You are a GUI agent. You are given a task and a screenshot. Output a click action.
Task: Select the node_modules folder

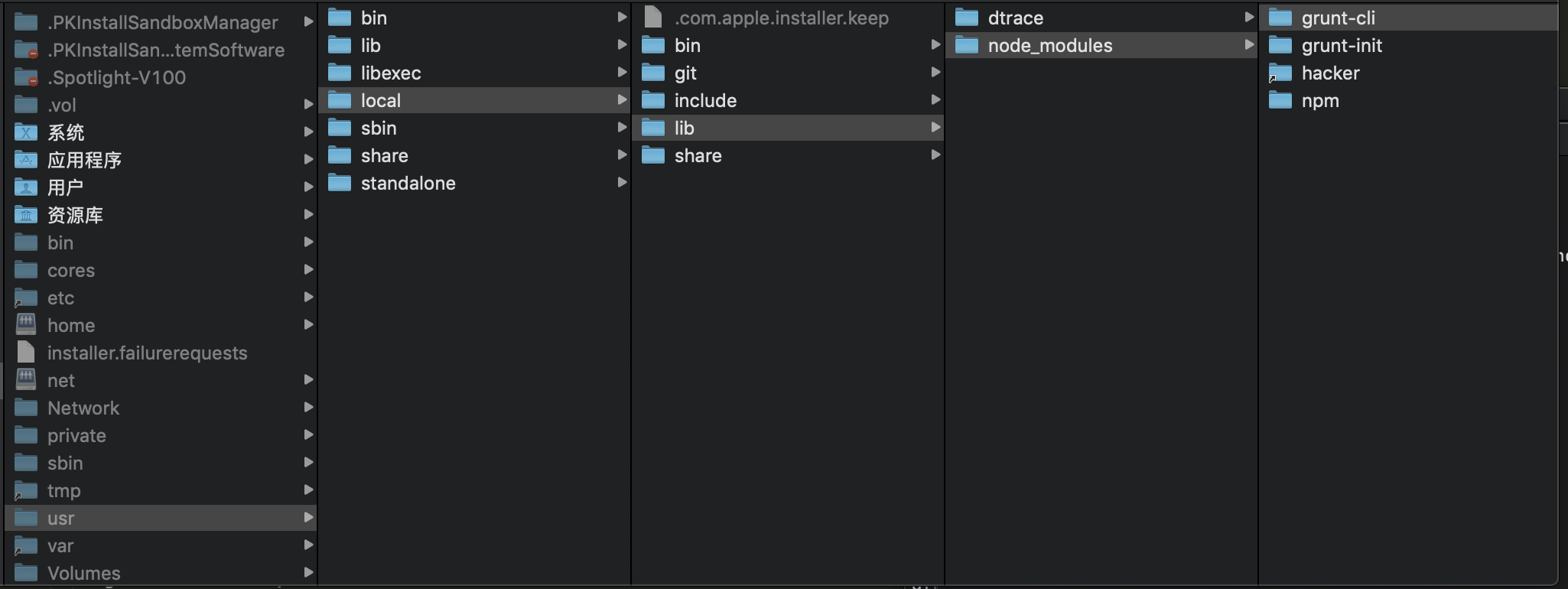click(x=1049, y=46)
